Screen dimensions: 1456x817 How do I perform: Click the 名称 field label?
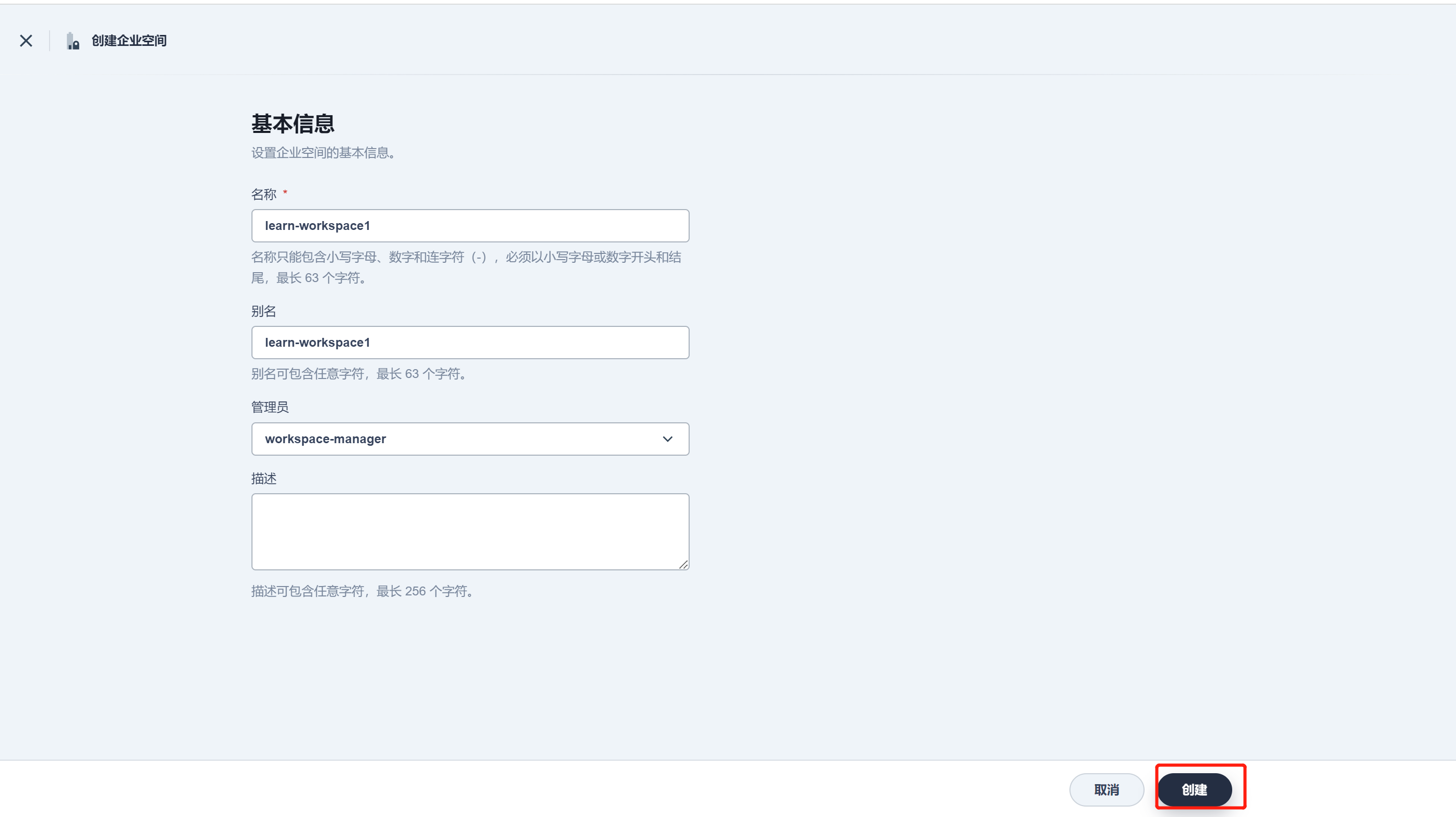point(263,194)
